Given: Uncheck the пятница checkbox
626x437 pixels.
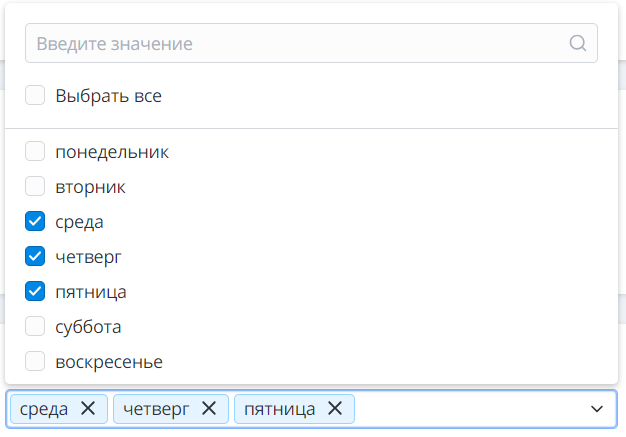Looking at the screenshot, I should [35, 292].
